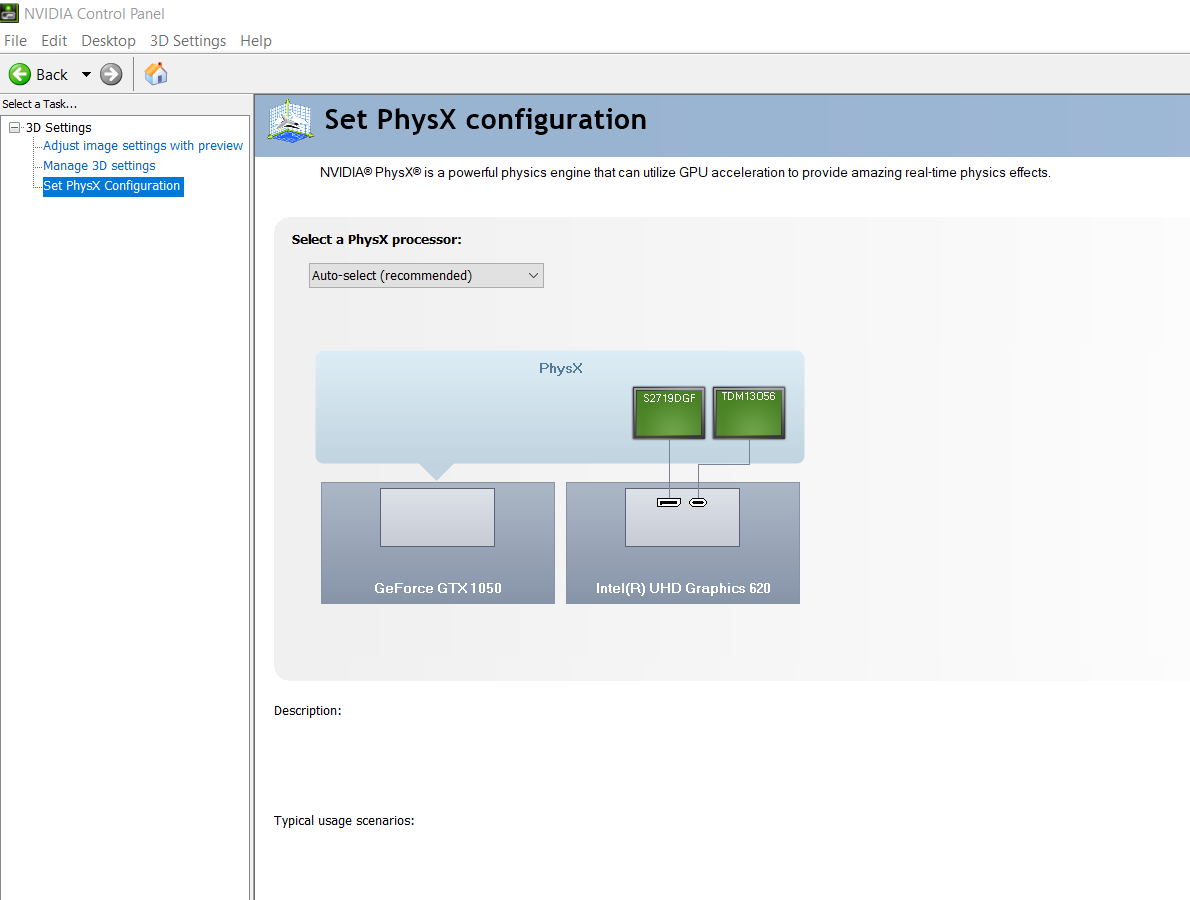This screenshot has height=900, width=1190.
Task: Click the GeForce GTX 1050 GPU box
Action: click(438, 543)
